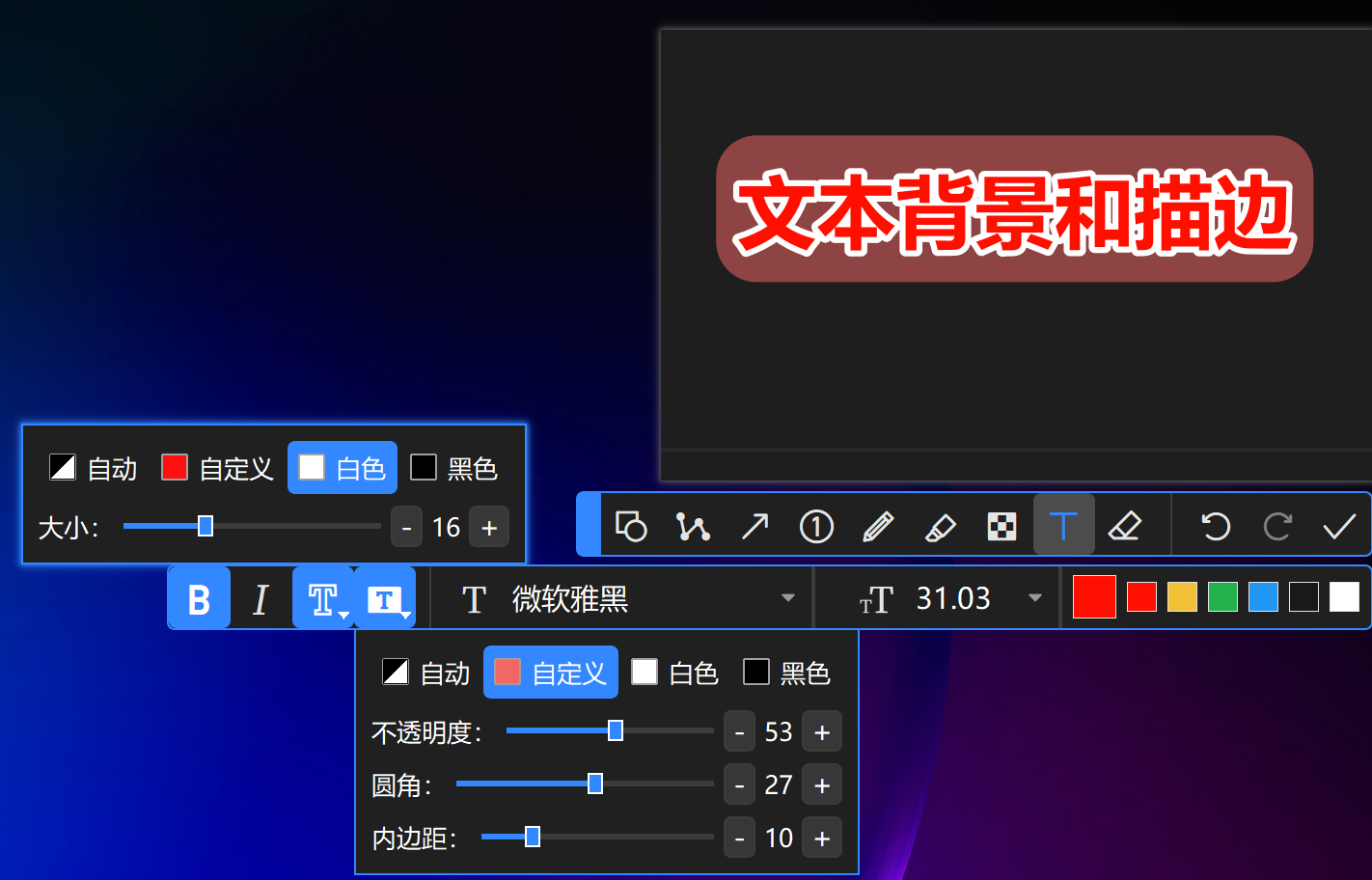The width and height of the screenshot is (1372, 880).
Task: Select the numbered step marker tool
Action: click(x=815, y=526)
